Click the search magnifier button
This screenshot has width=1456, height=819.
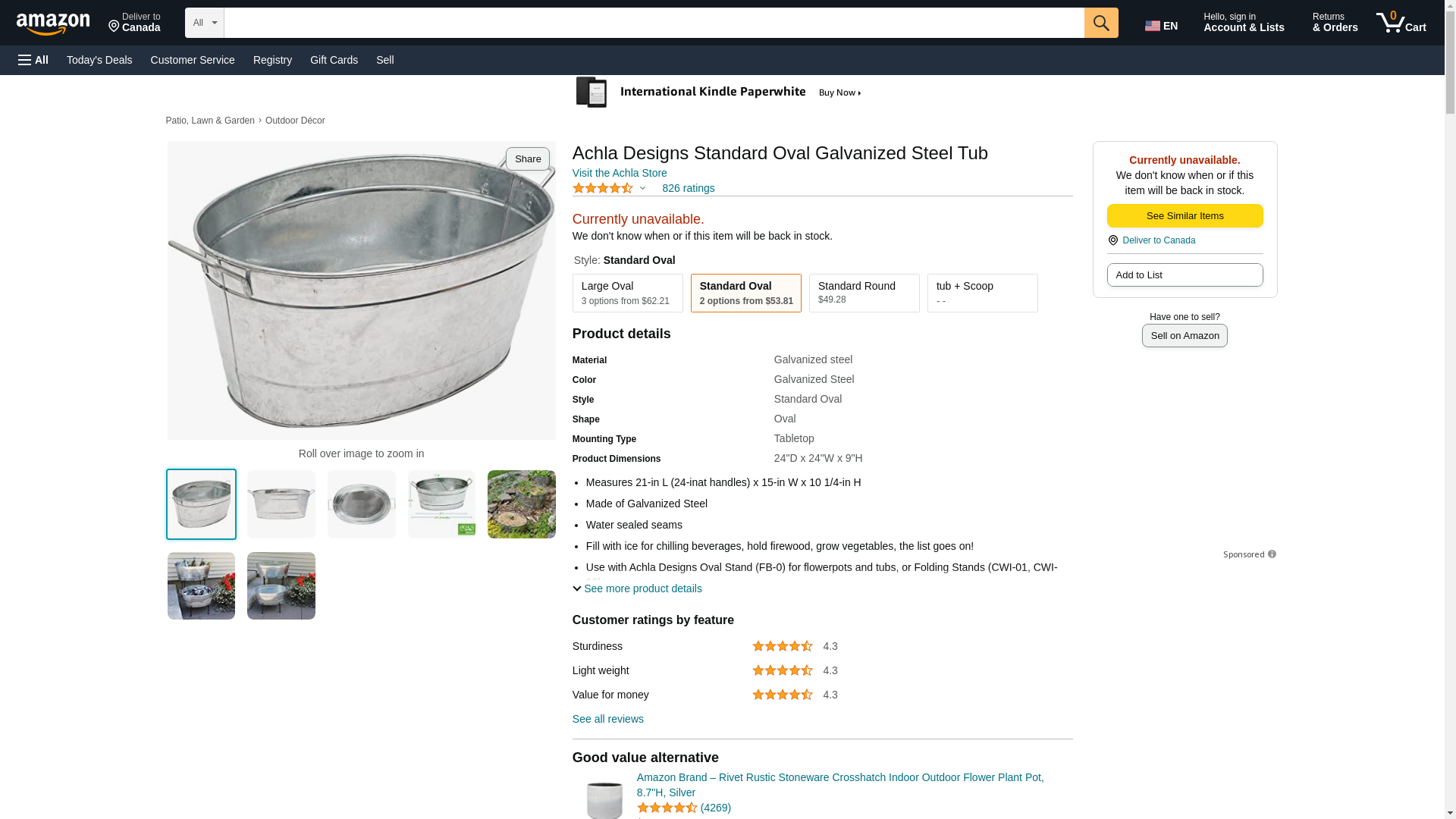coord(1101,23)
